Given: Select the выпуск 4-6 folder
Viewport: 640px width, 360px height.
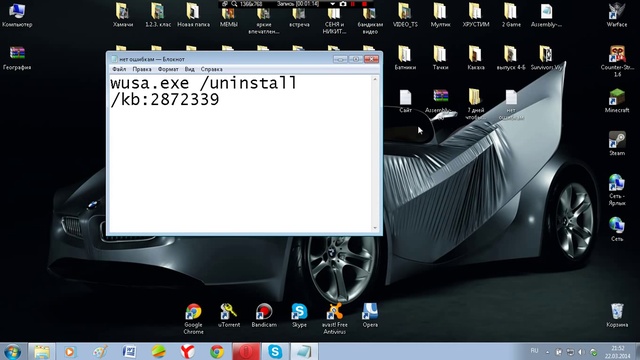Looking at the screenshot, I should click(511, 58).
